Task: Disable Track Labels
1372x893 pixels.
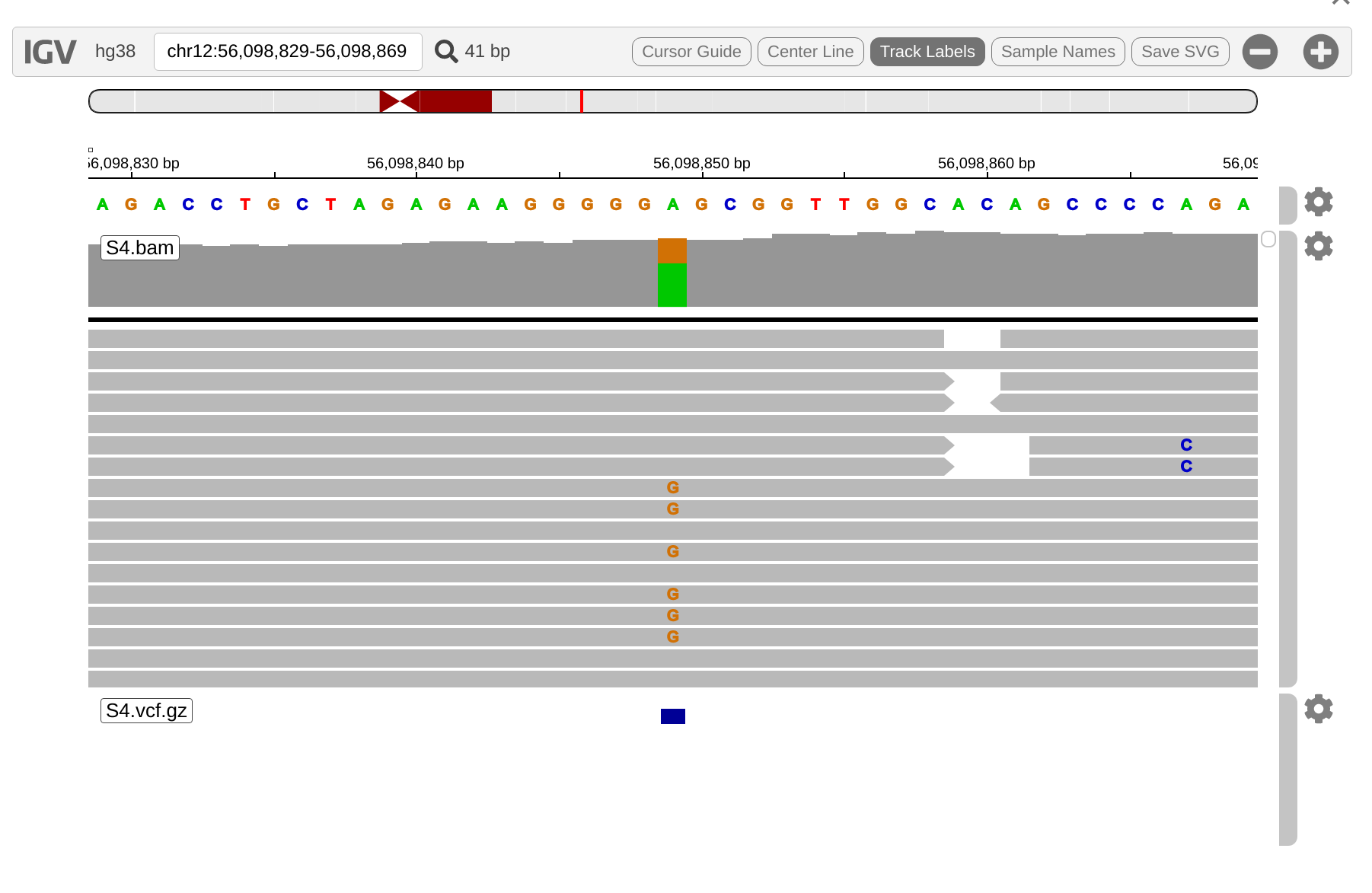Action: coord(927,52)
